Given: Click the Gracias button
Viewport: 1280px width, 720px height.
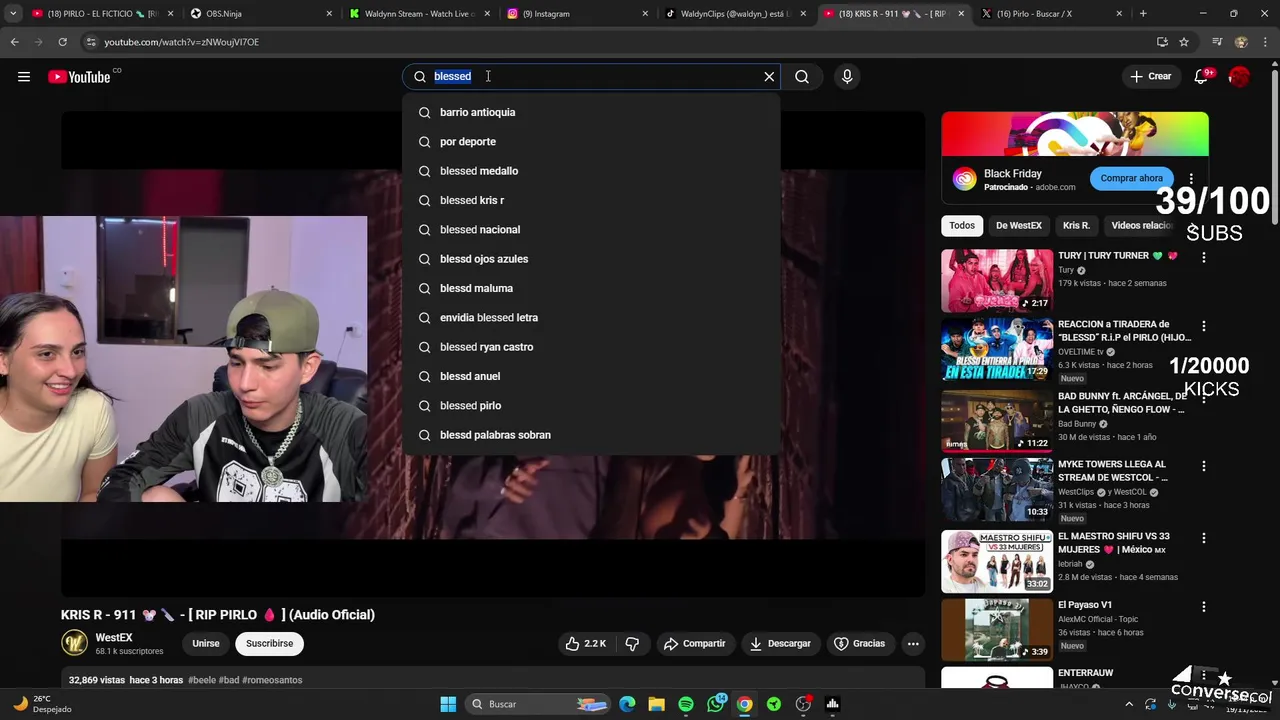Looking at the screenshot, I should (x=860, y=644).
